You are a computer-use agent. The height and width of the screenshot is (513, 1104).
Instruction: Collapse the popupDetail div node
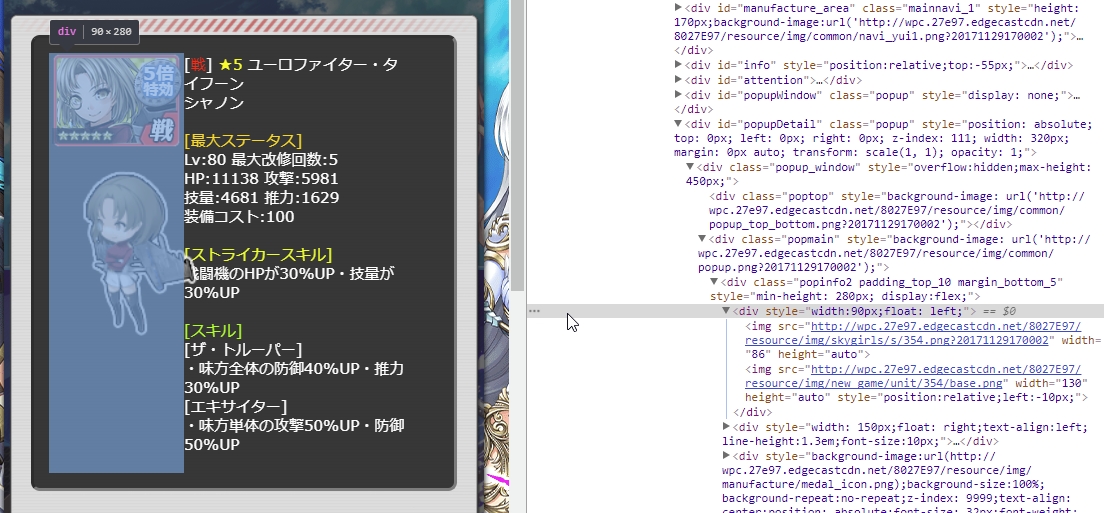pyautogui.click(x=678, y=123)
